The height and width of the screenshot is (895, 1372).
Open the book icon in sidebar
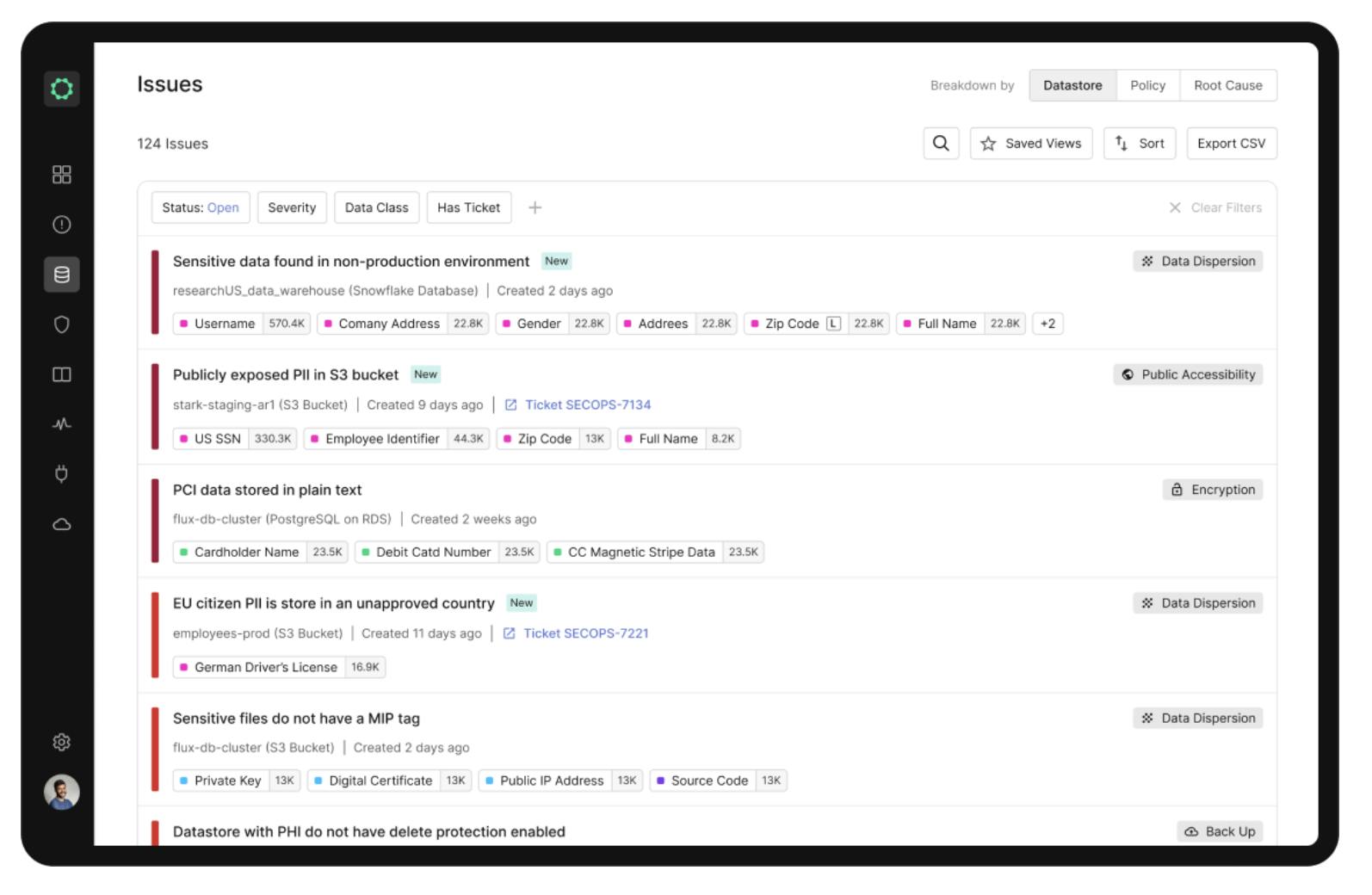point(62,374)
